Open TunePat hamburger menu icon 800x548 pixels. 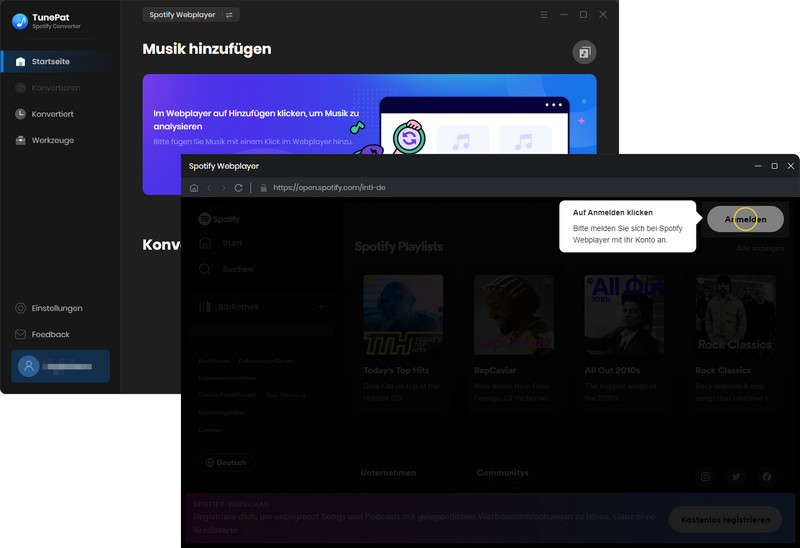[544, 15]
